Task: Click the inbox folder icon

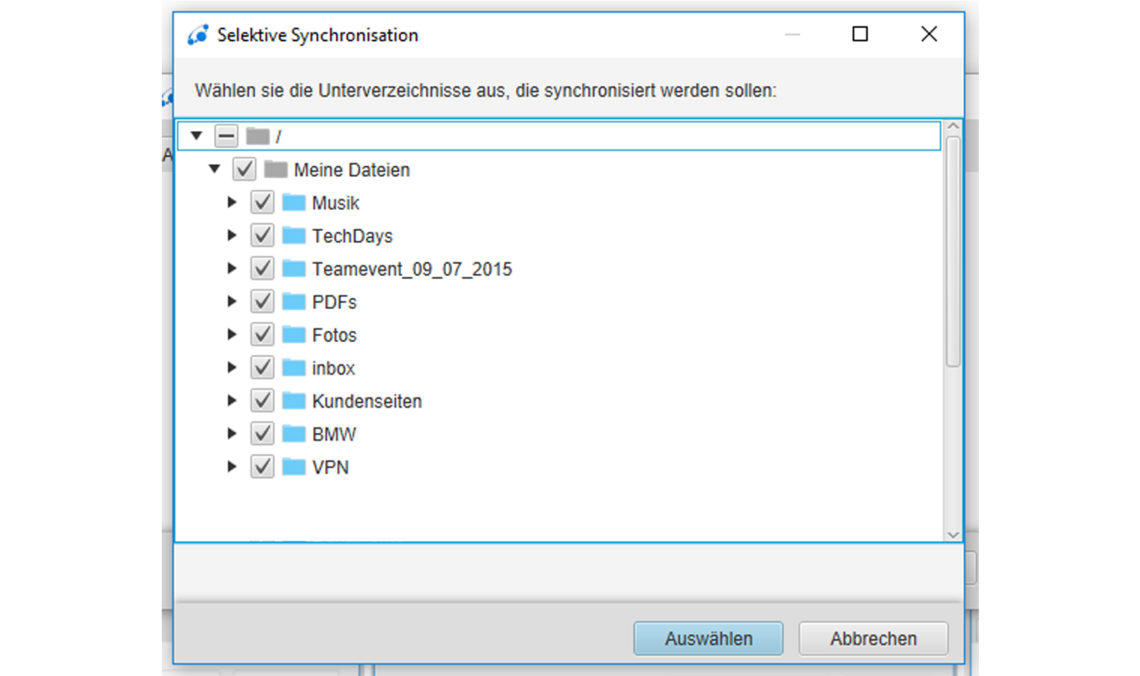Action: tap(294, 367)
